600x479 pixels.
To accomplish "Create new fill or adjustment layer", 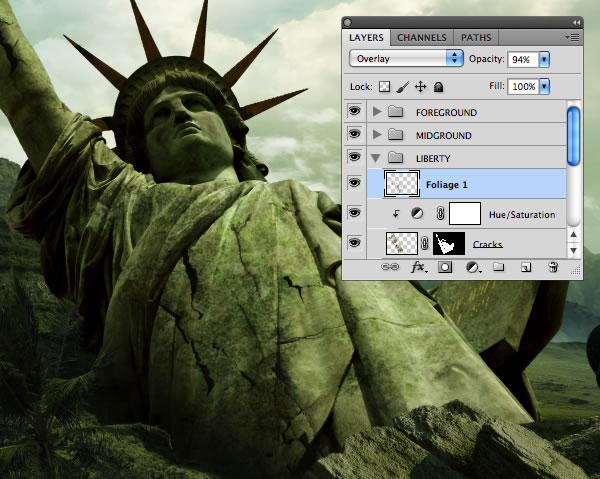I will click(x=473, y=267).
